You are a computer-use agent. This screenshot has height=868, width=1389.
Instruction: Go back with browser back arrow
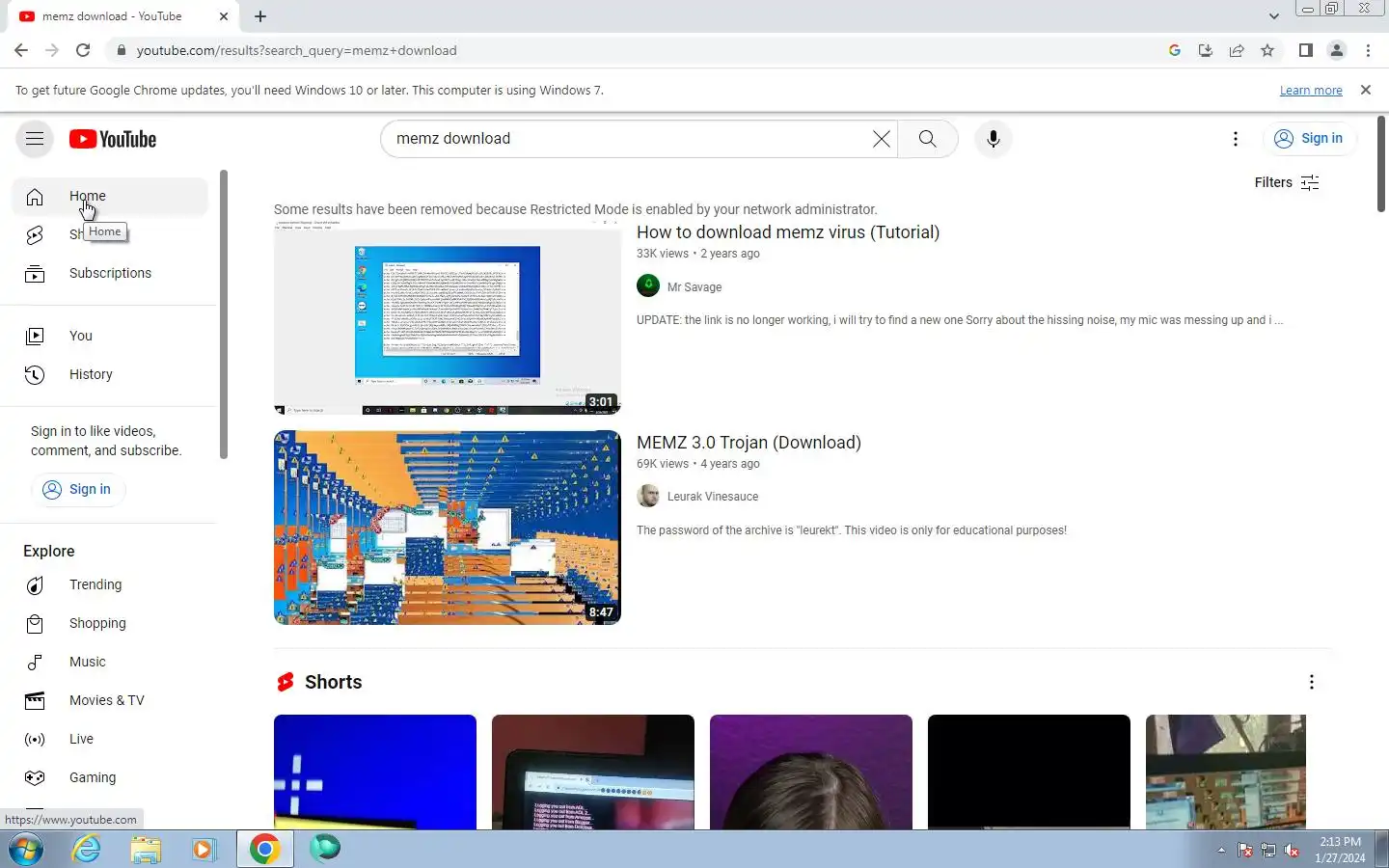[21, 50]
